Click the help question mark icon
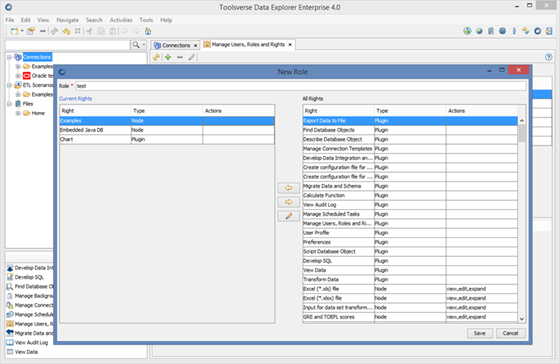 click(x=549, y=57)
